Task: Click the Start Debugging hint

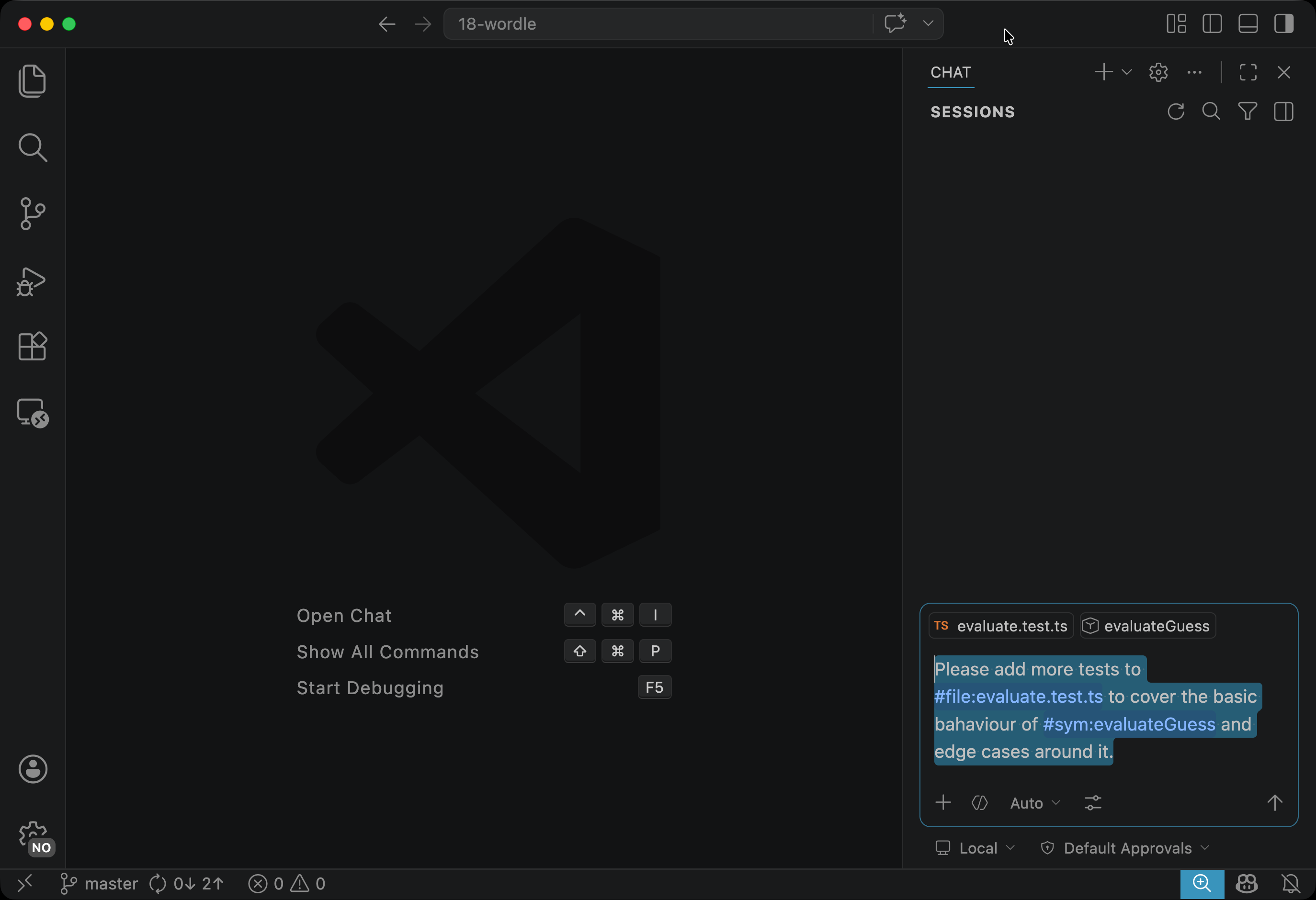Action: [370, 688]
